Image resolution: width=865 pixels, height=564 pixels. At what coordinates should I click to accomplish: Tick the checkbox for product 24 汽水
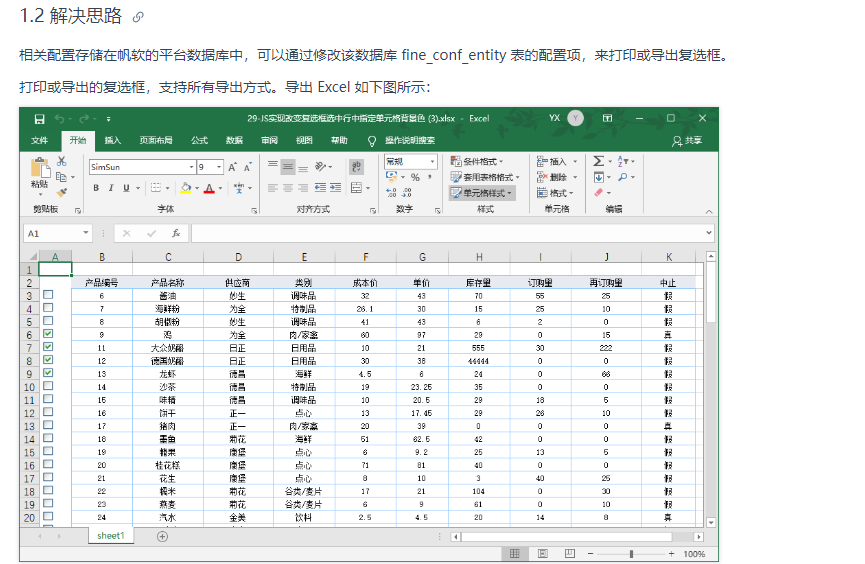48,517
